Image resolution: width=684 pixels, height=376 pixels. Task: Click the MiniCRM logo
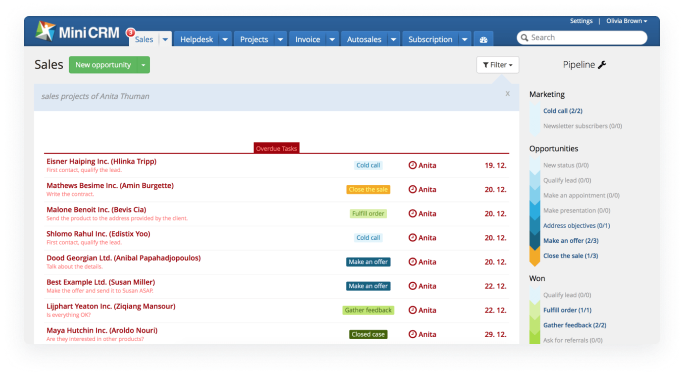[78, 31]
